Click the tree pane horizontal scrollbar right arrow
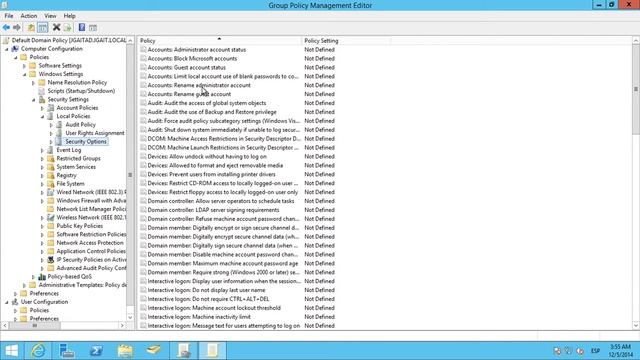Image resolution: width=640 pixels, height=360 pixels. pyautogui.click(x=122, y=325)
